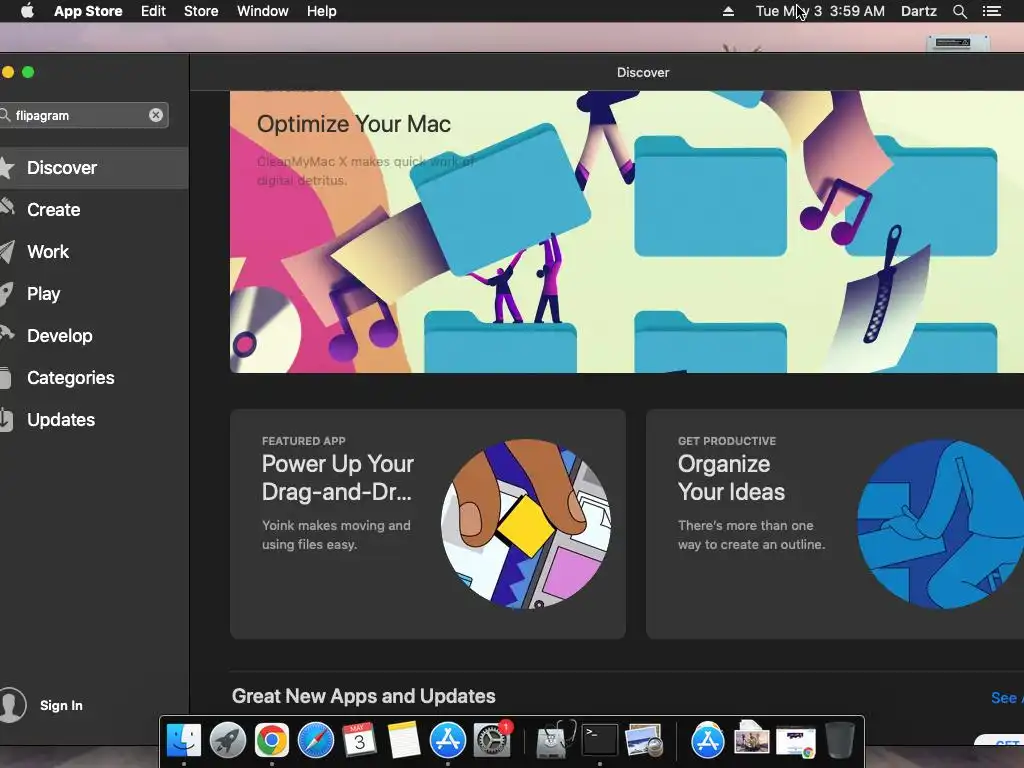1024x768 pixels.
Task: Open the Work section
Action: tap(94, 251)
